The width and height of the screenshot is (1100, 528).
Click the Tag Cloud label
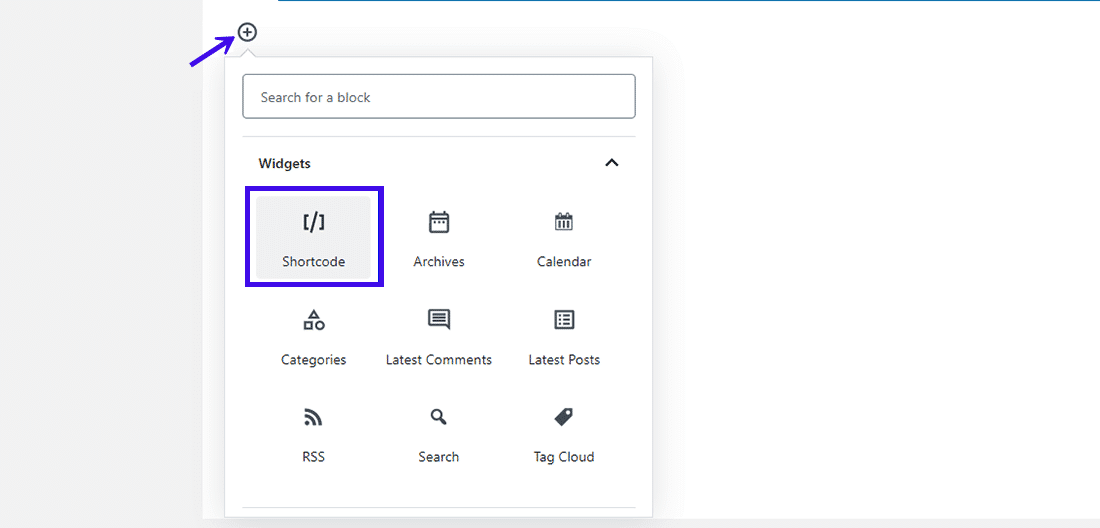click(x=564, y=457)
